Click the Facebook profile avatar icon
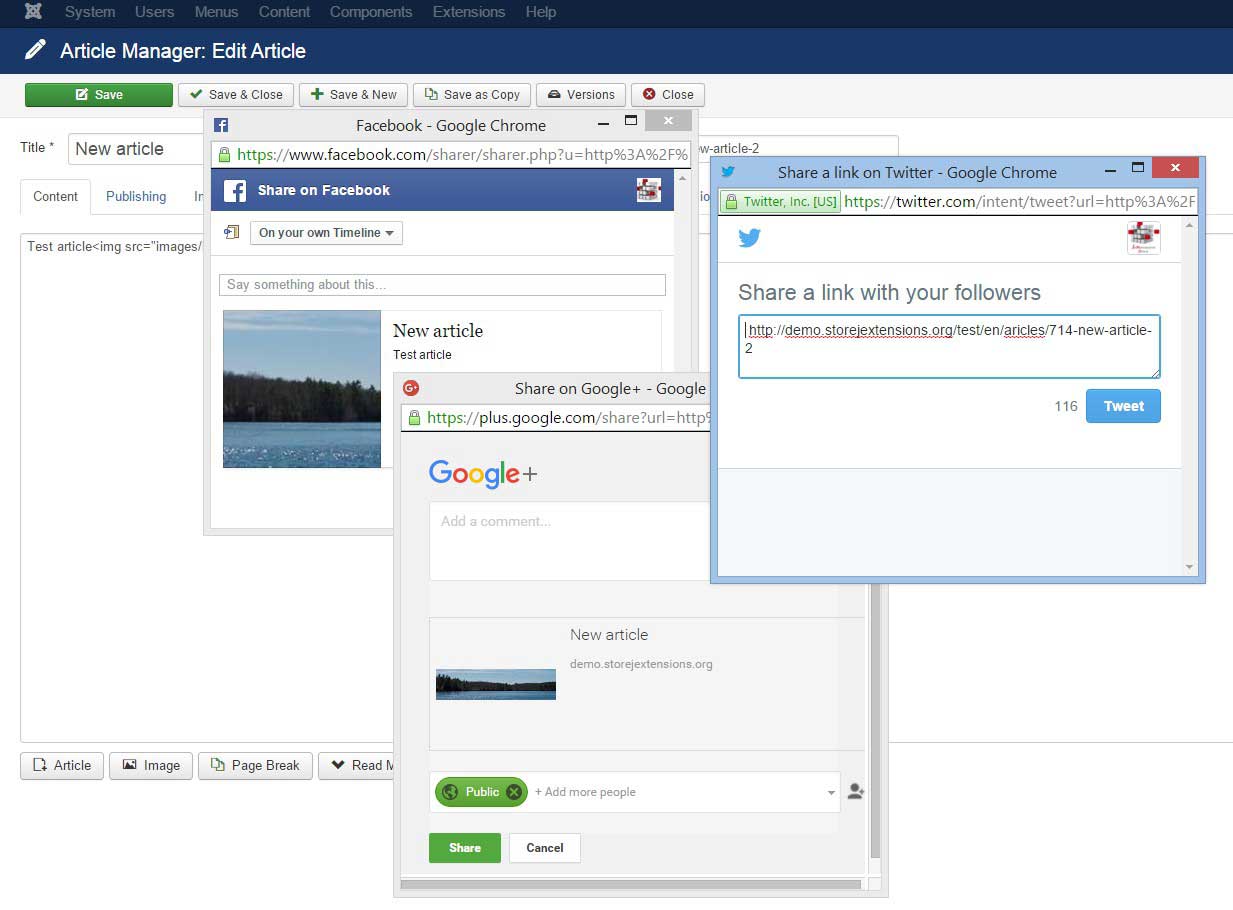The width and height of the screenshot is (1233, 910). tap(649, 190)
